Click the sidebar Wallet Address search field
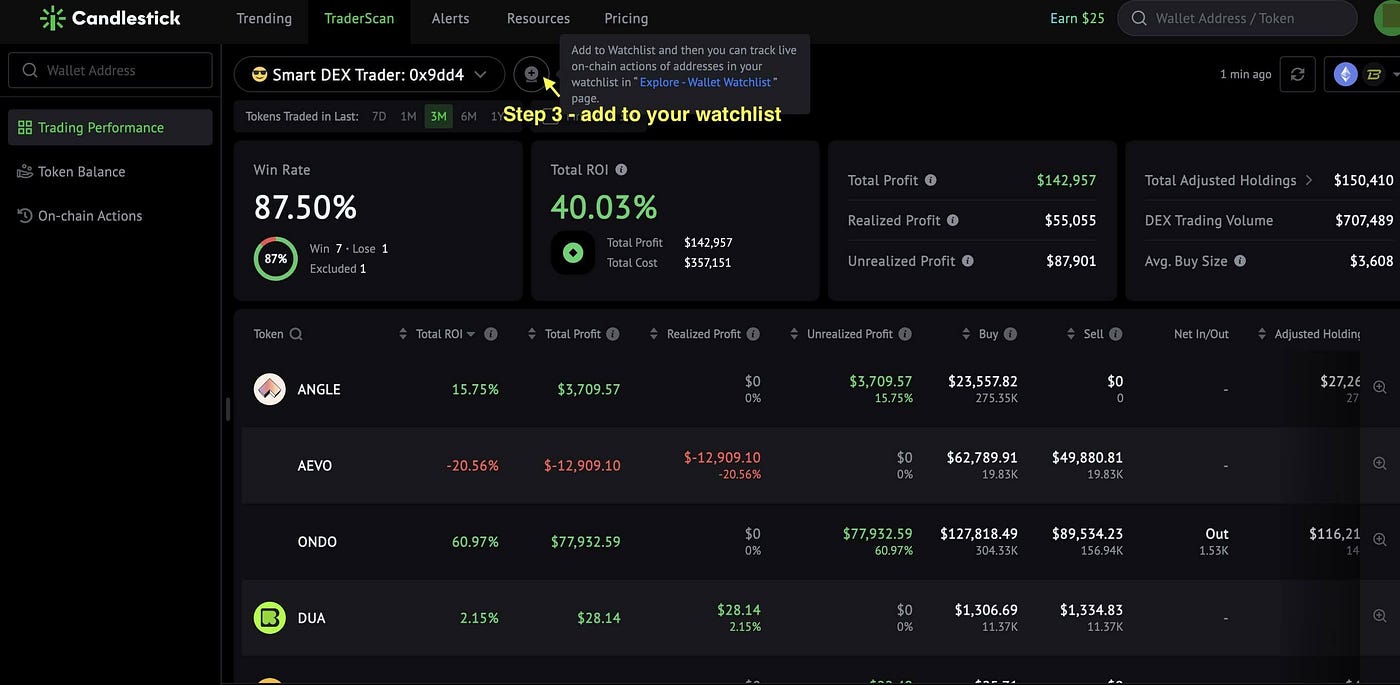This screenshot has width=1400, height=685. click(x=110, y=70)
